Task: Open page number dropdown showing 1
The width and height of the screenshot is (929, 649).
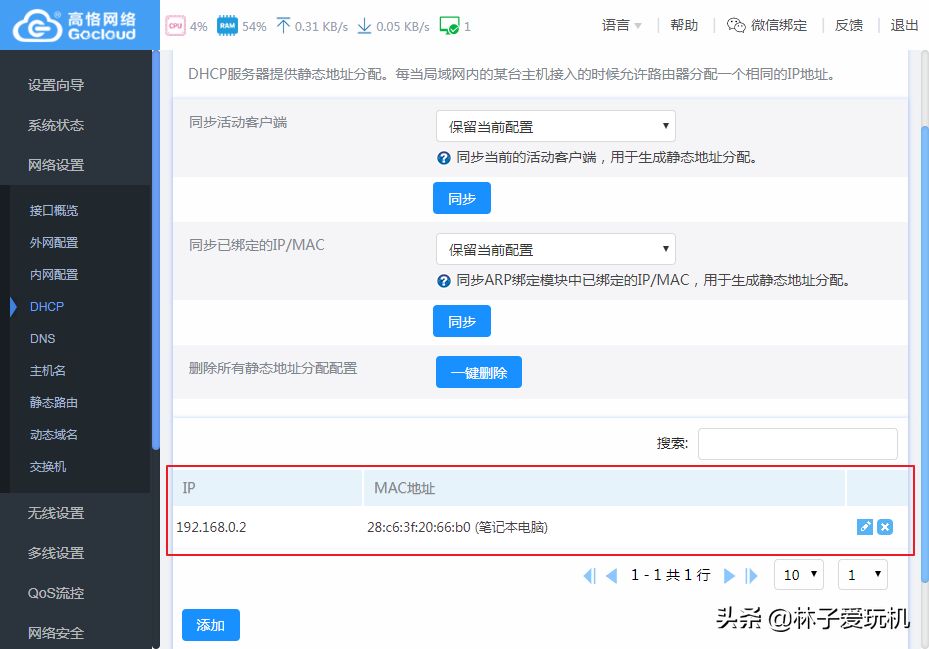Action: click(863, 574)
